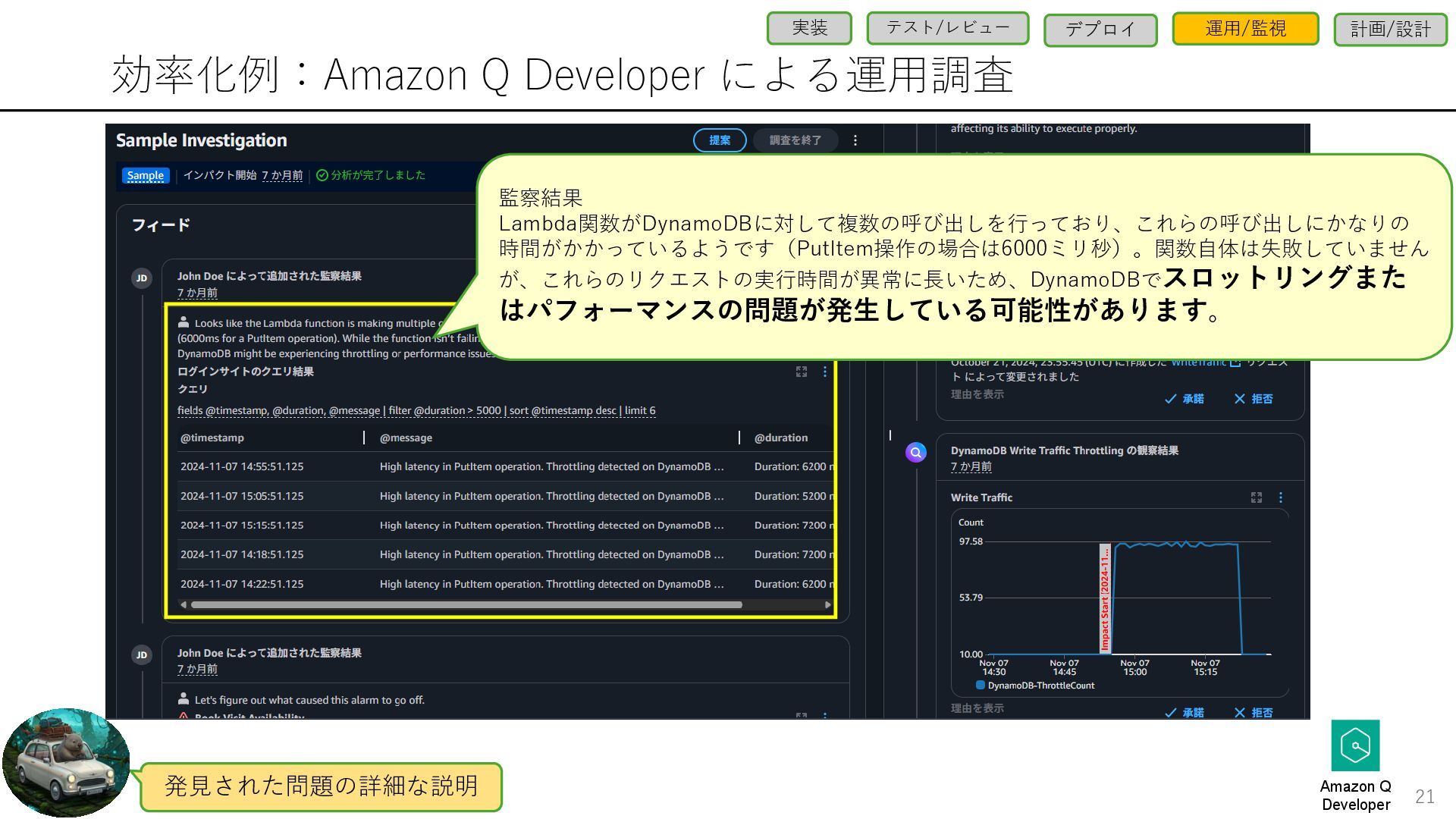Open the investigation header kebab menu
This screenshot has width=1456, height=819.
pos(855,140)
